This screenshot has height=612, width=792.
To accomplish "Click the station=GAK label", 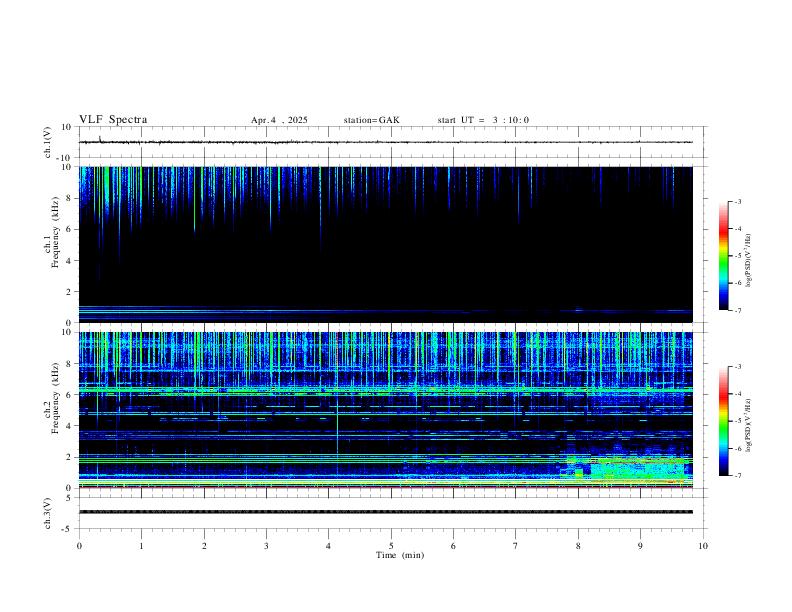I will point(371,120).
